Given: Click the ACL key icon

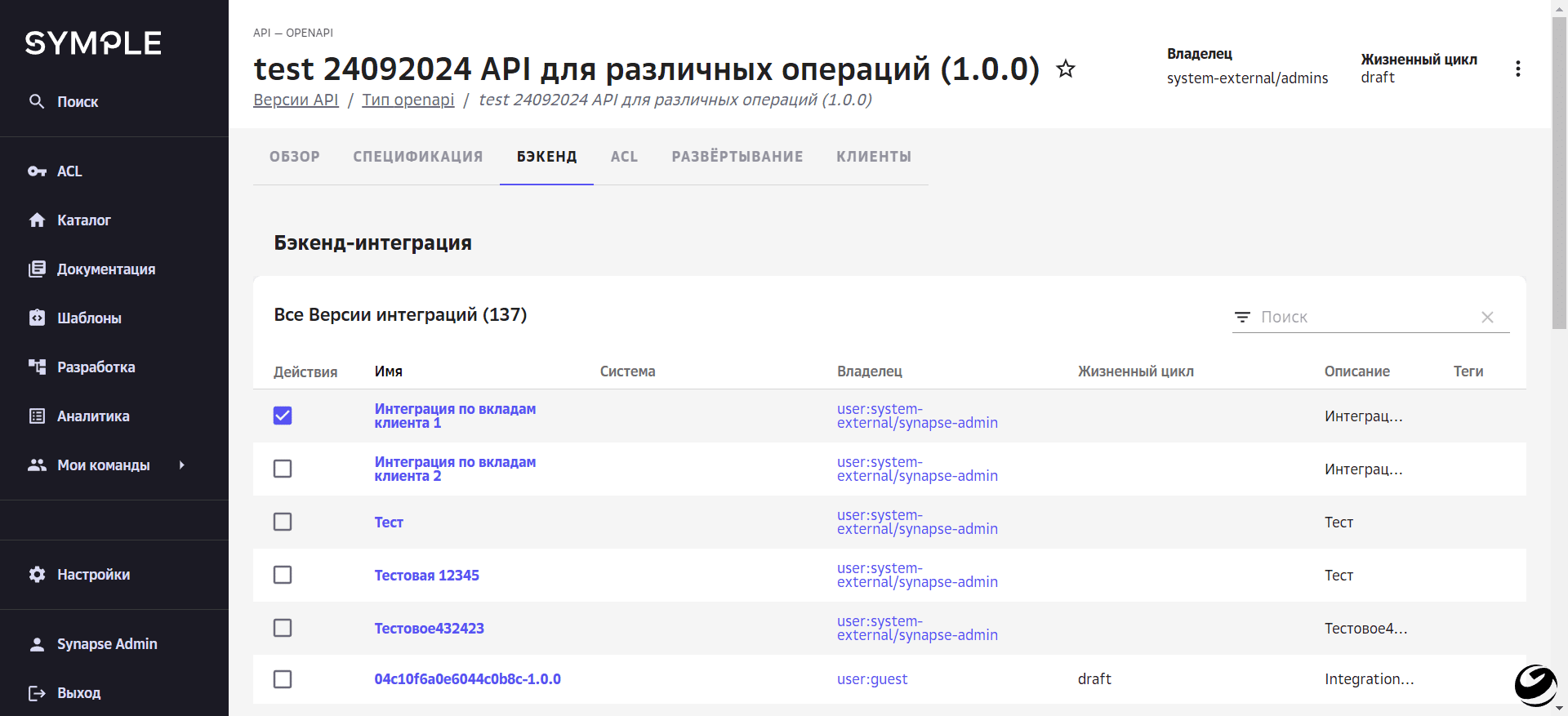Looking at the screenshot, I should click(x=37, y=171).
